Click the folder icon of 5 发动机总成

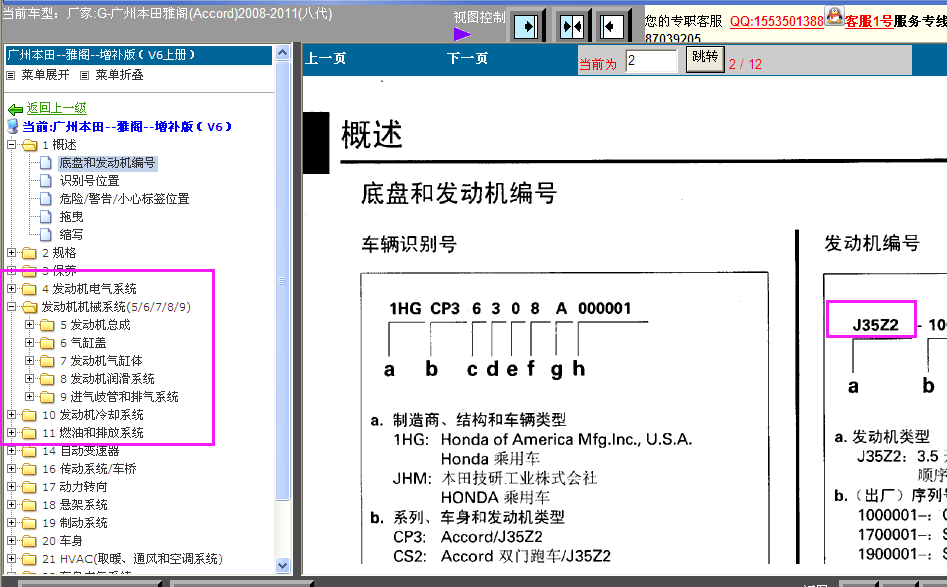tap(47, 325)
